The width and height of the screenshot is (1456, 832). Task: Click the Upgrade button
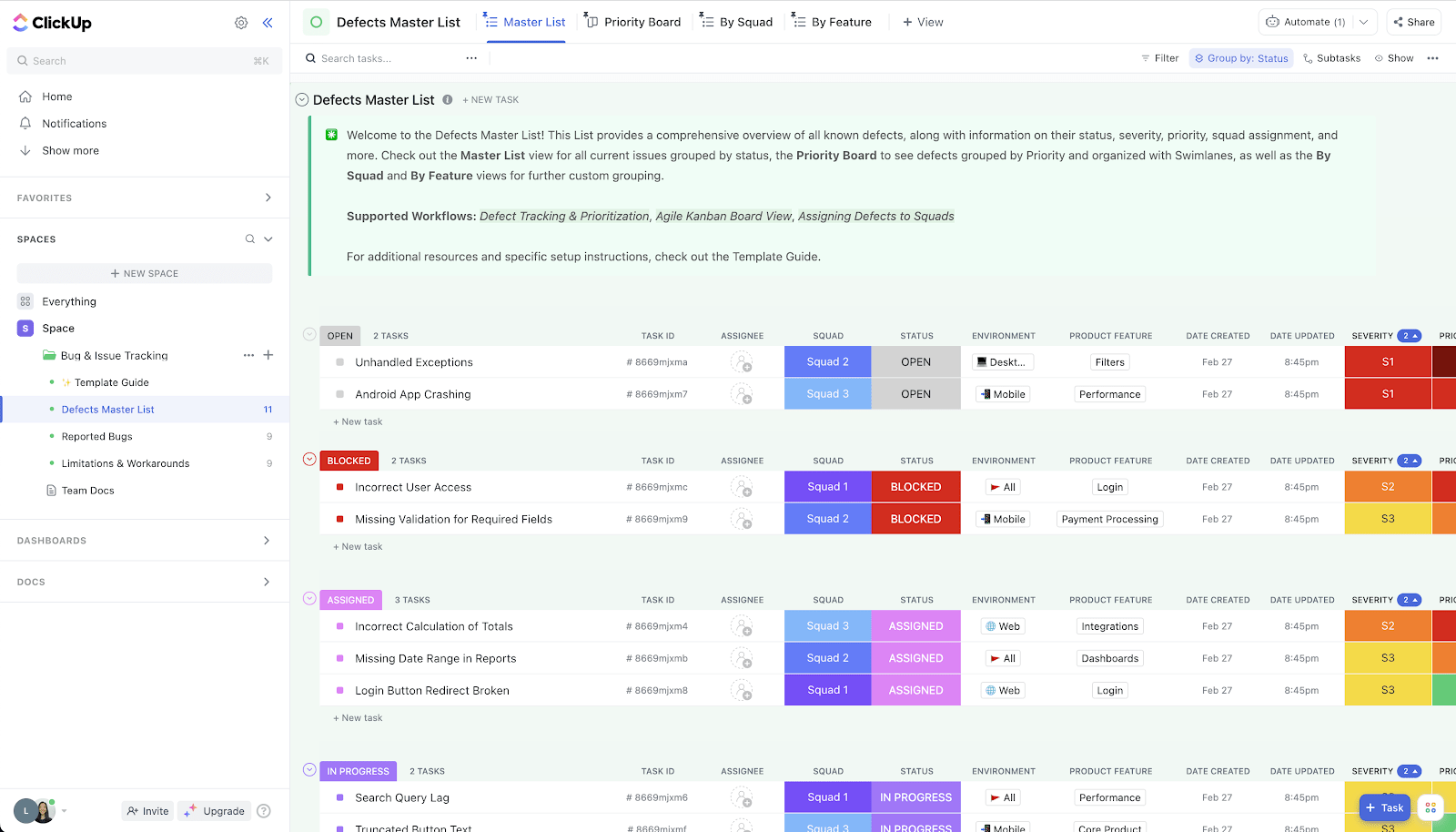215,811
